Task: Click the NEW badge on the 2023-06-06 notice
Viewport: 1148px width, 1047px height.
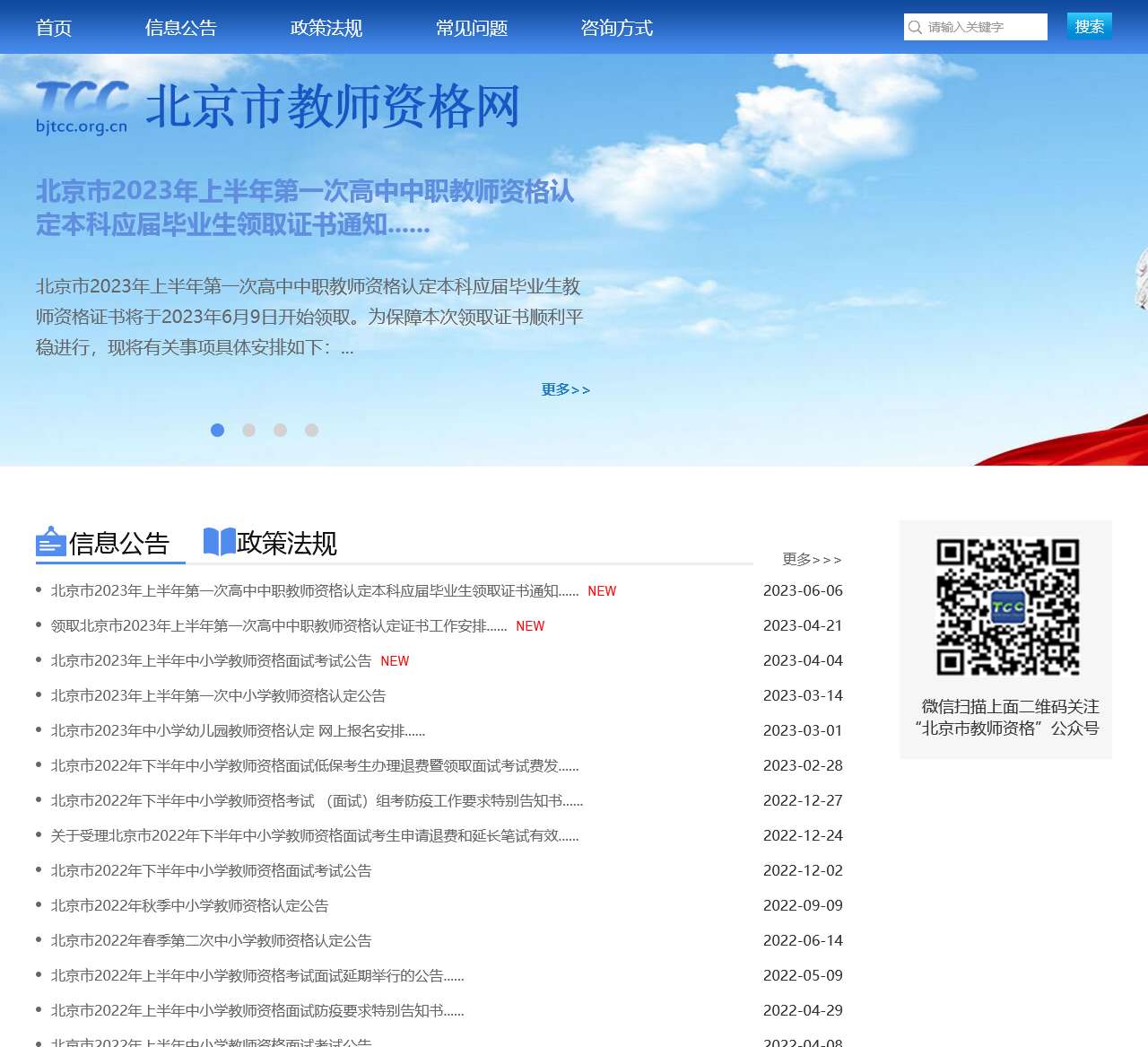Action: coord(602,591)
